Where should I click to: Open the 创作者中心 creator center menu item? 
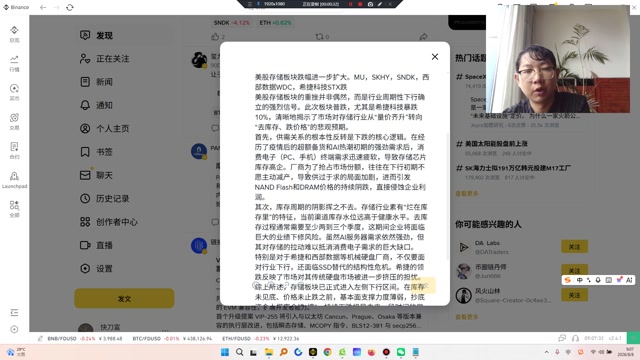click(124, 222)
